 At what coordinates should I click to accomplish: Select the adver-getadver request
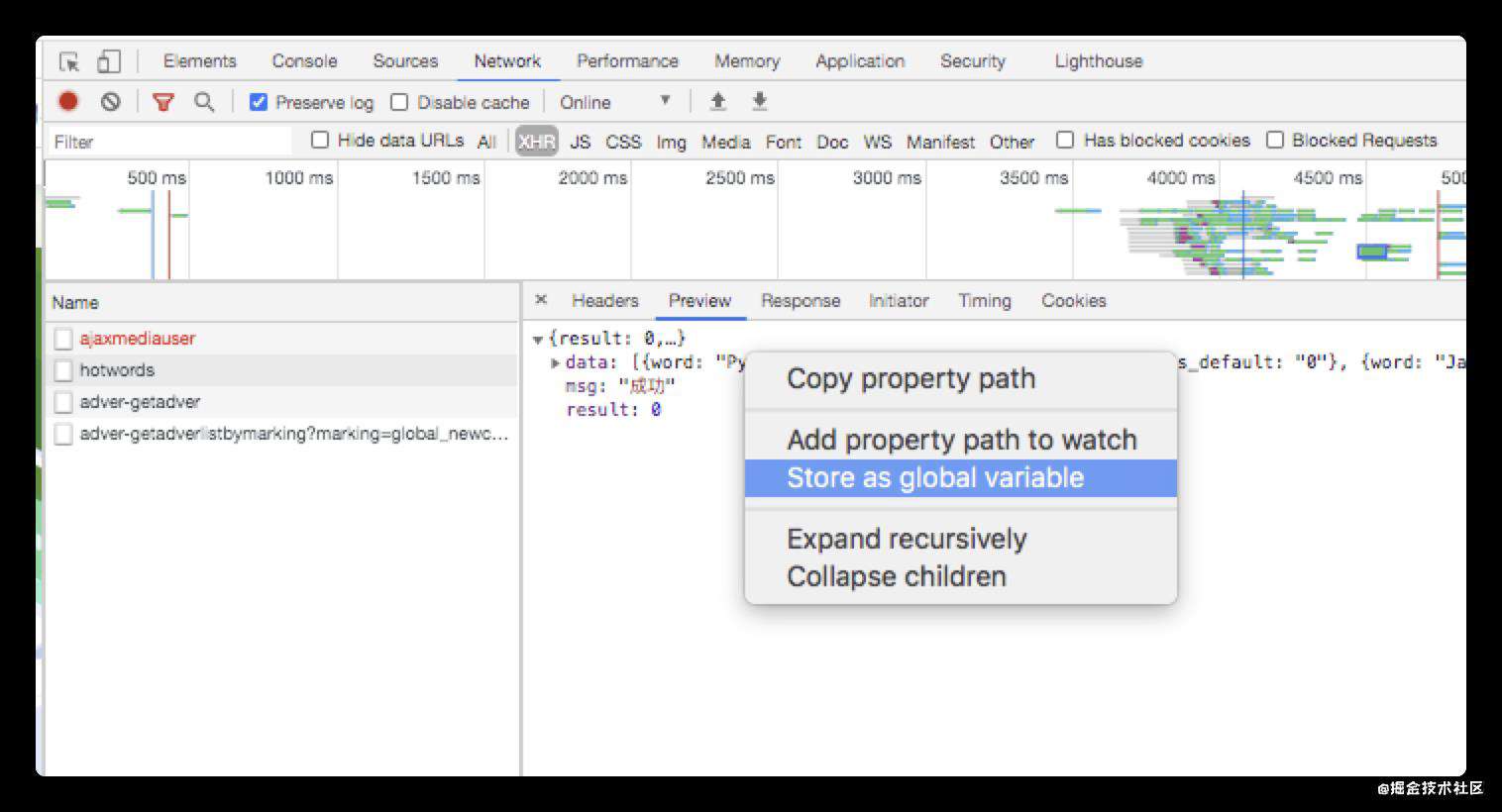[x=282, y=402]
